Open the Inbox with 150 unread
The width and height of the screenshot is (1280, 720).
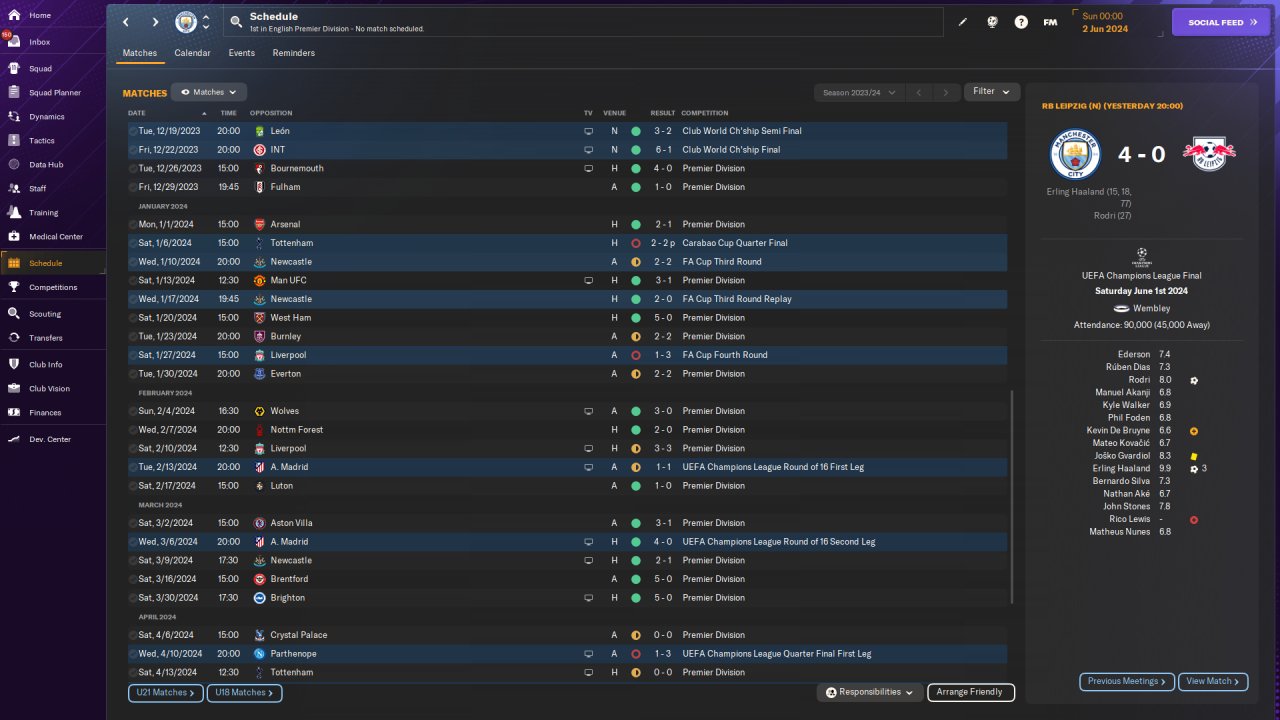coord(40,42)
